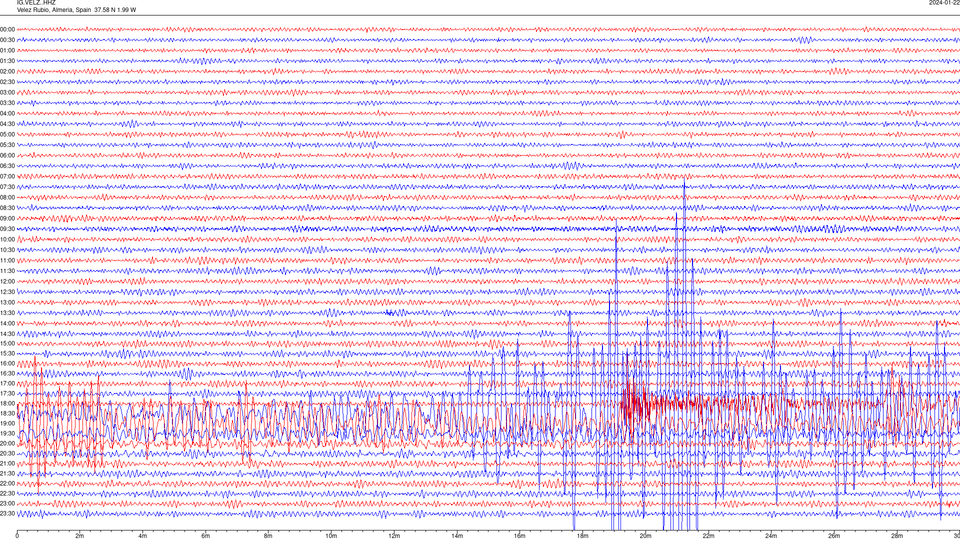Select the 12:00 trace time label
Viewport: 960px width, 540px height.
(x=7, y=281)
